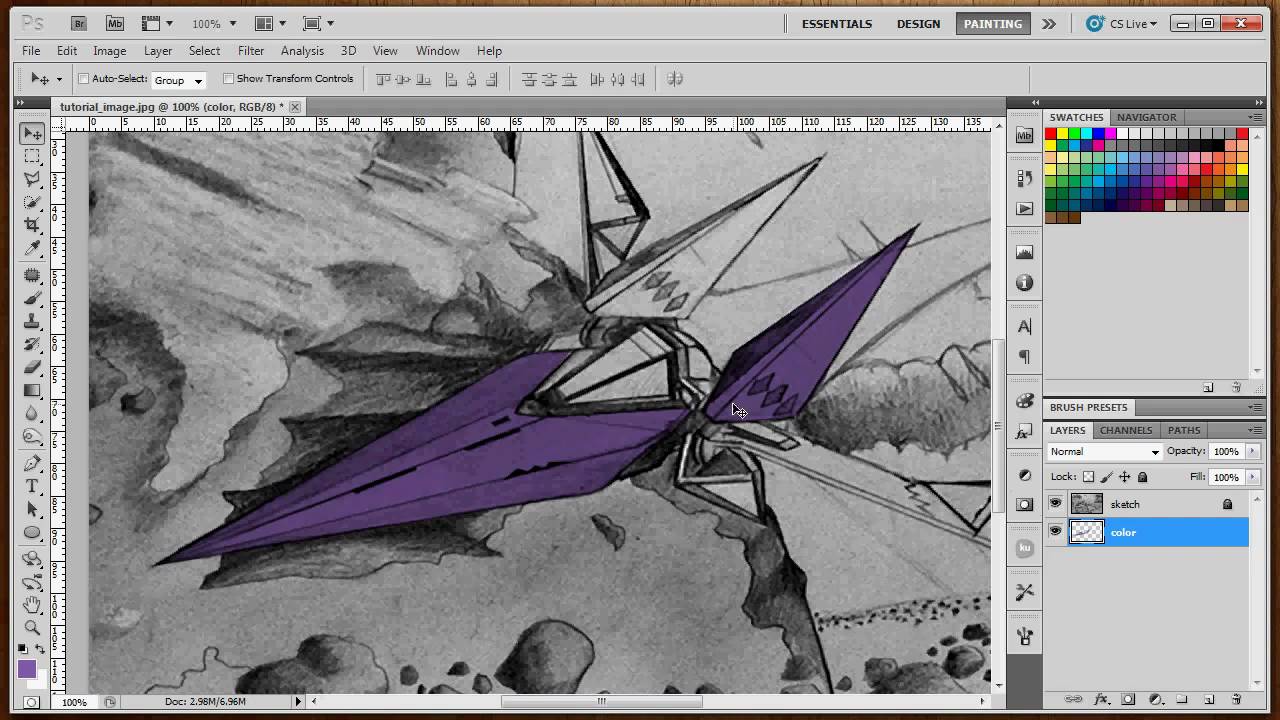Screen dimensions: 1280x720
Task: Enable the Auto-Select checkbox
Action: tap(84, 79)
